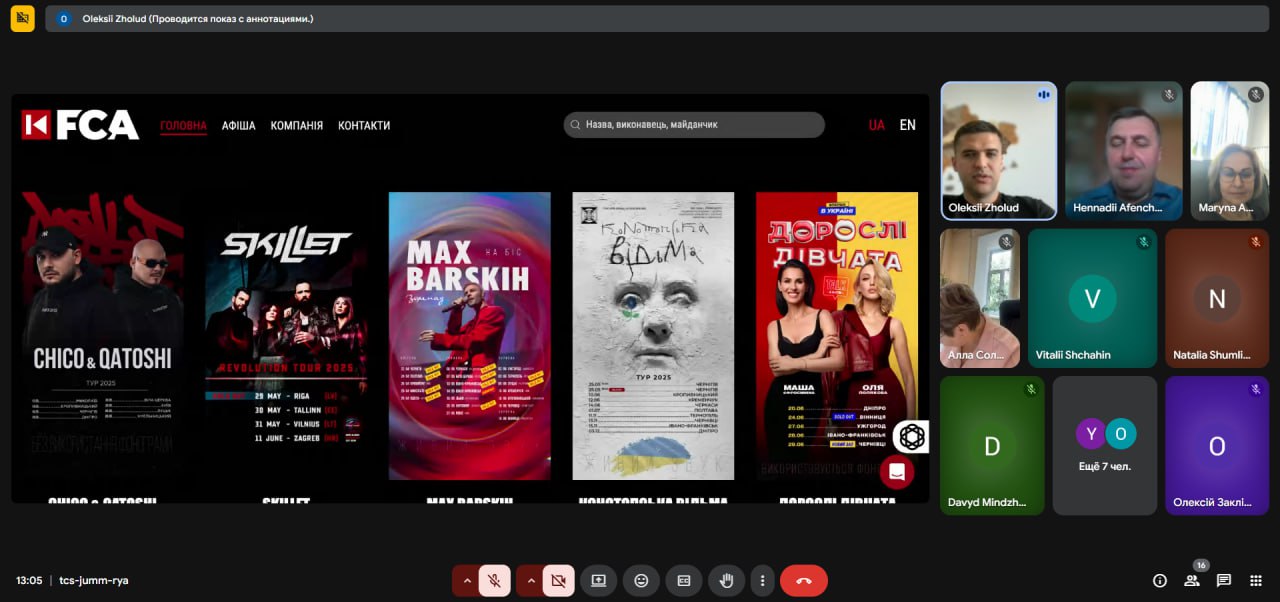Switch site language to EN

pos(908,125)
